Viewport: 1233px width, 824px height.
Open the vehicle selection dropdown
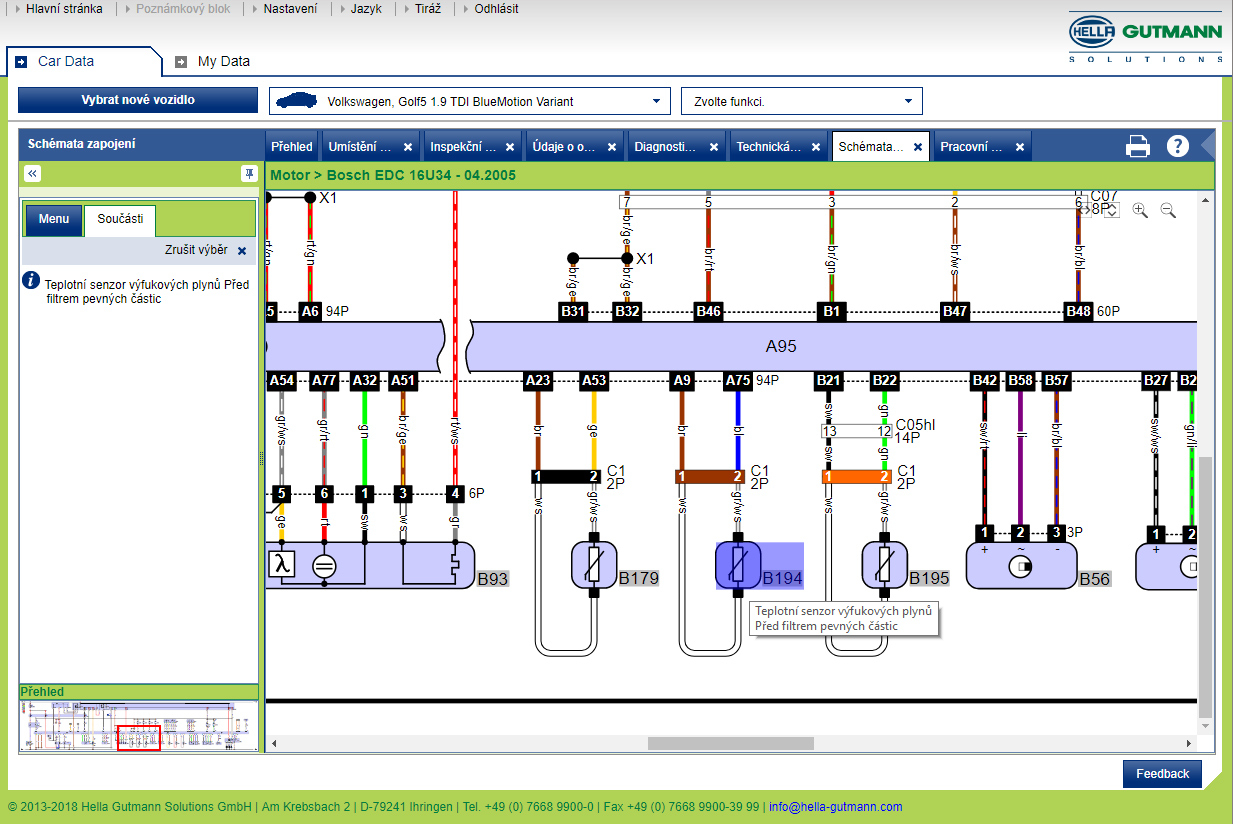coord(470,101)
